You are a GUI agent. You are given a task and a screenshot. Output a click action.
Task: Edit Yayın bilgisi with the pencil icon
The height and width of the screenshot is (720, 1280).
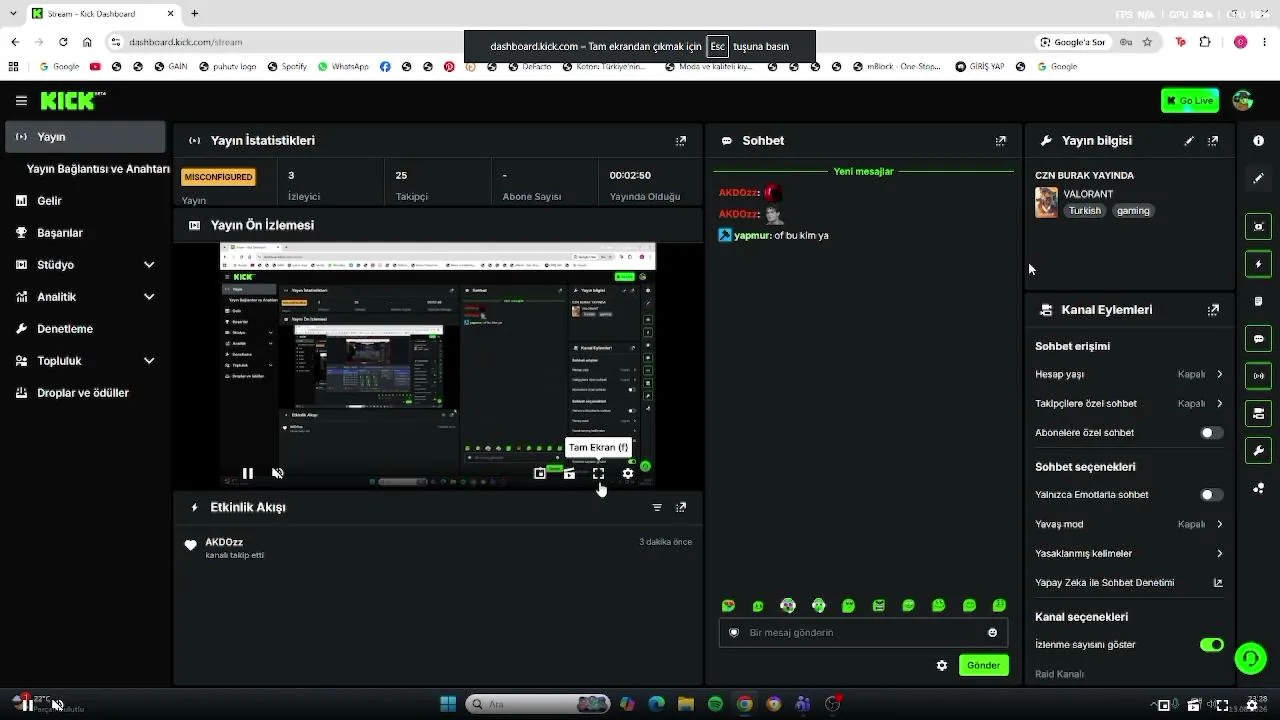(x=1189, y=141)
